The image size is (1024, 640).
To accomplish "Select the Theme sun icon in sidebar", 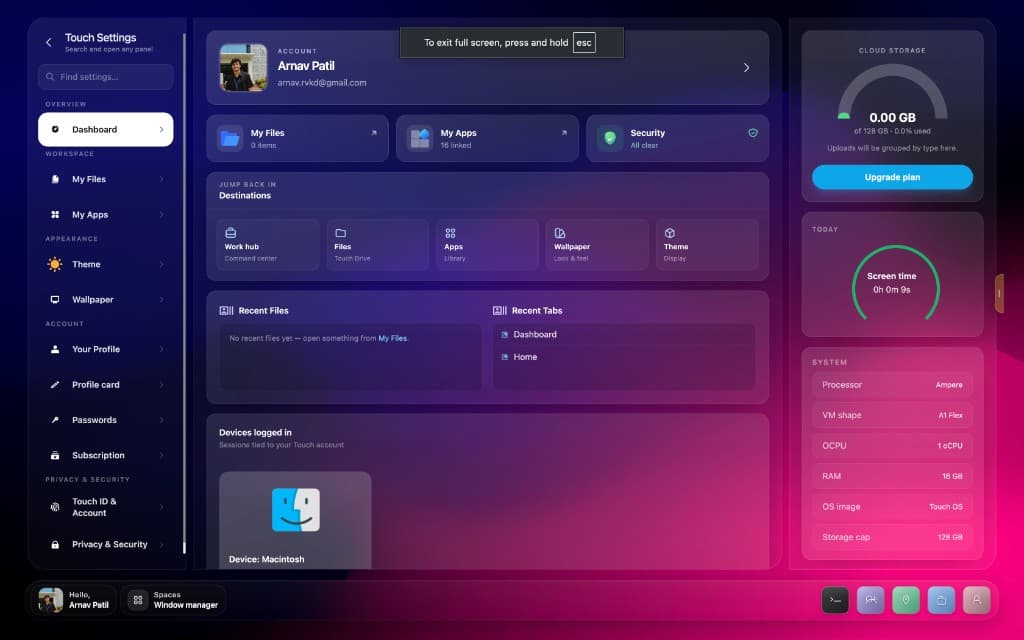I will (x=57, y=264).
